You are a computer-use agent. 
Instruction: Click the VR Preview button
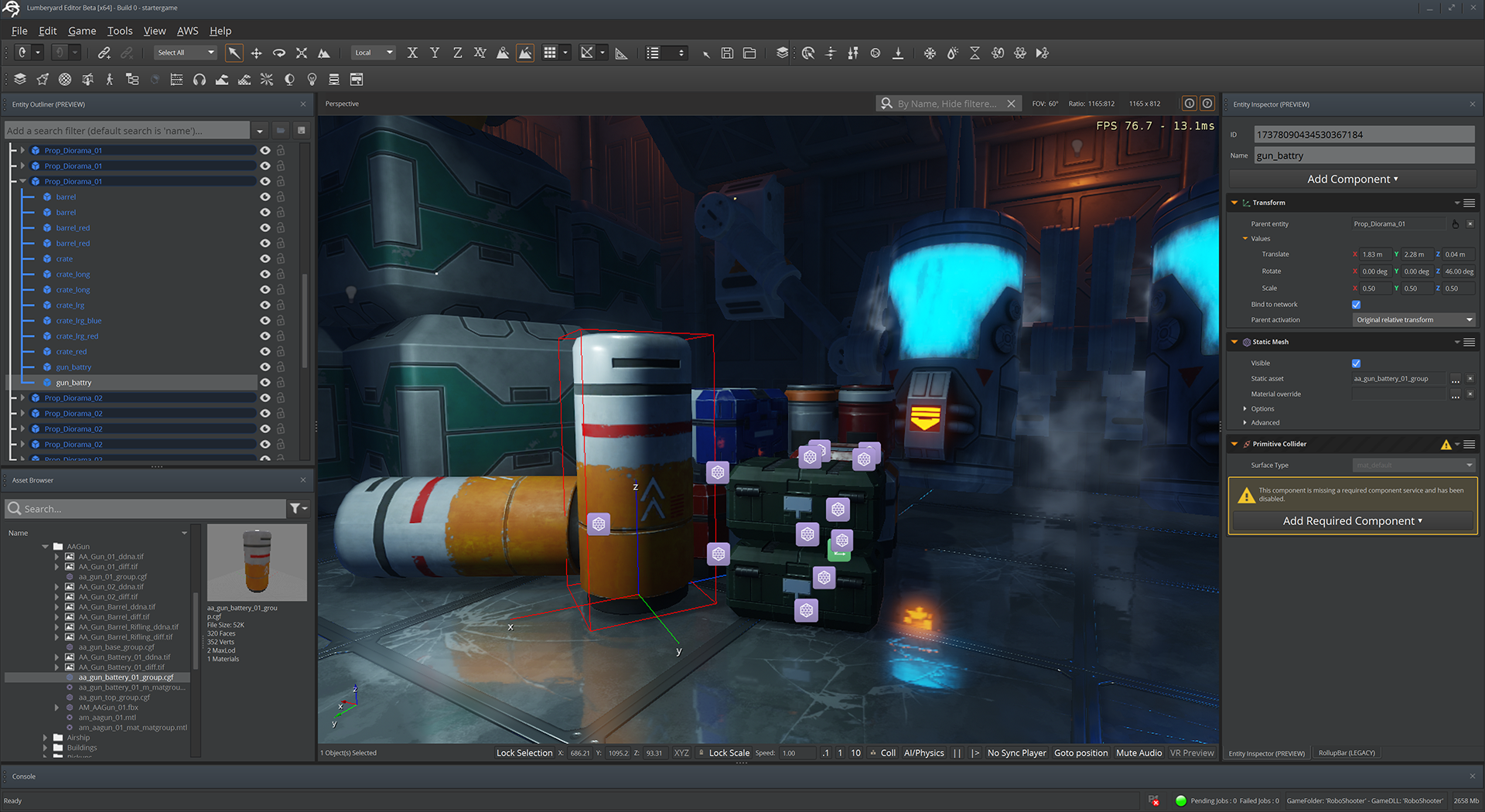[1192, 752]
